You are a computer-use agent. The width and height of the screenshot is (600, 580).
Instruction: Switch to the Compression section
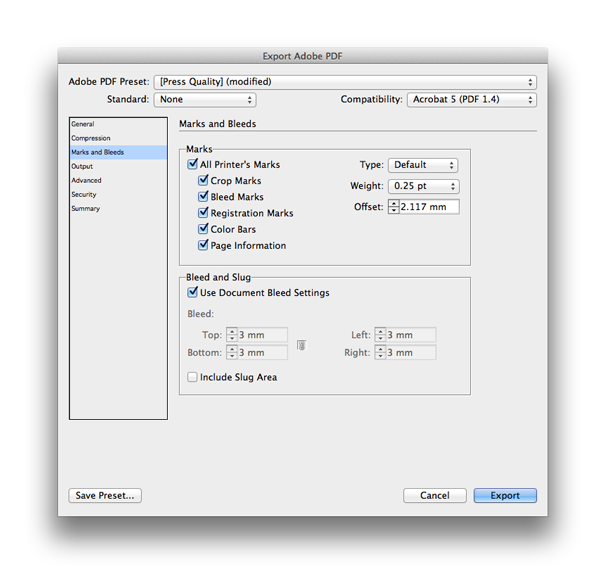click(118, 138)
